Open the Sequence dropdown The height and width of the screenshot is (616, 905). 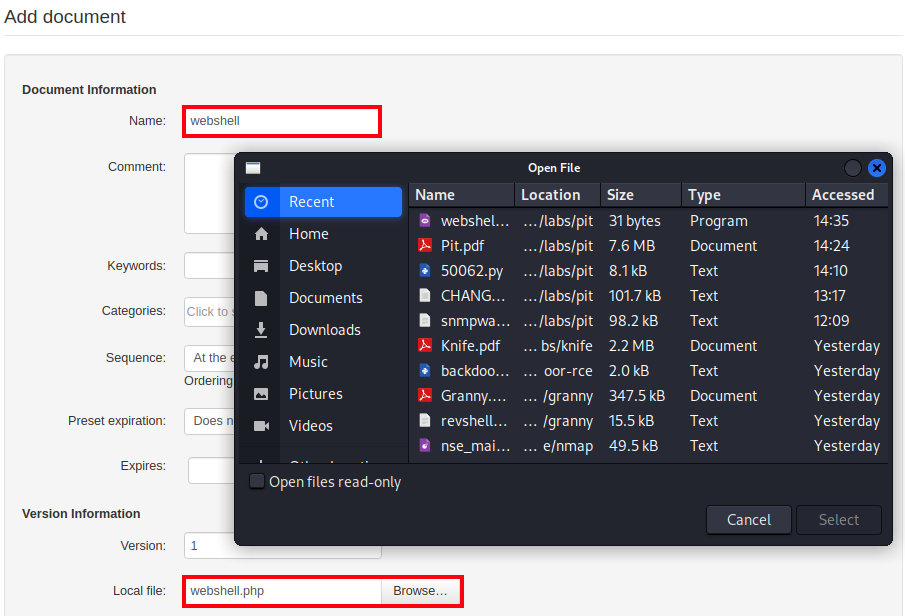tap(210, 358)
